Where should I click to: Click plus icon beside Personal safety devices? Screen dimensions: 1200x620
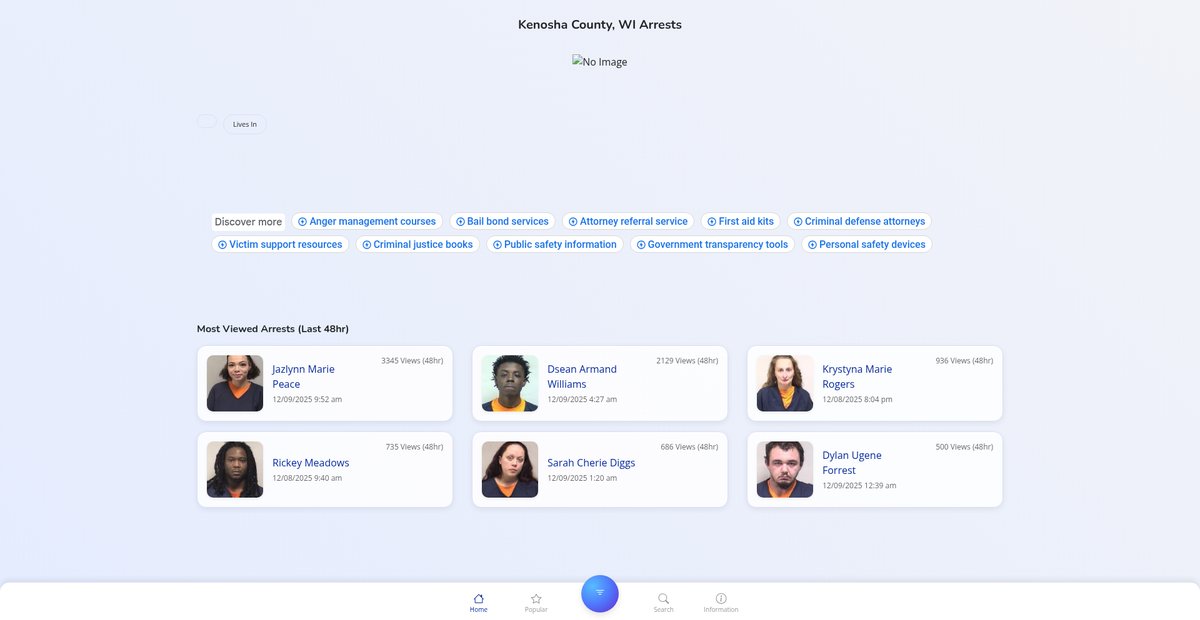(812, 245)
